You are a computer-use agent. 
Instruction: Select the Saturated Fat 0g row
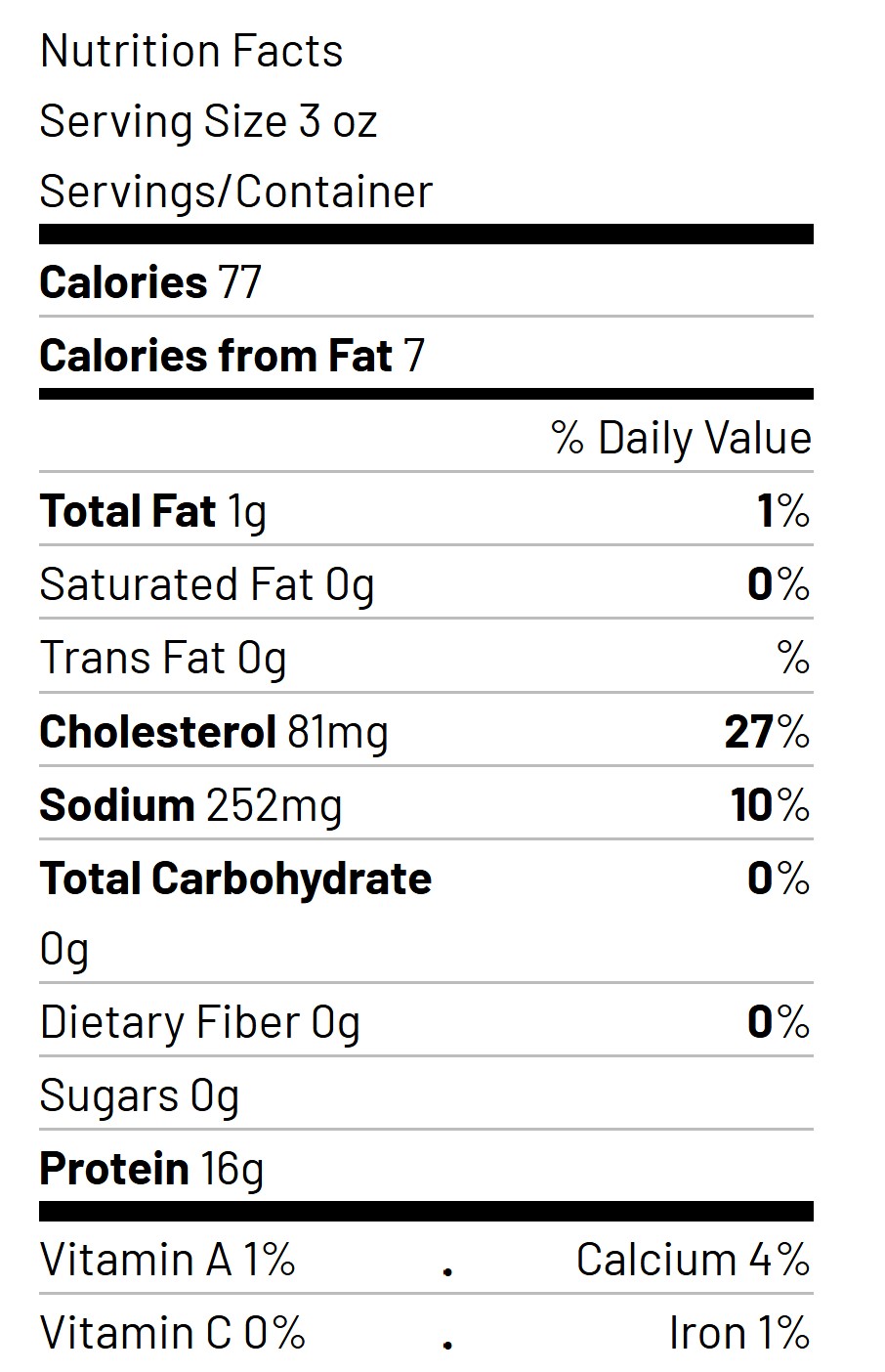[x=426, y=583]
